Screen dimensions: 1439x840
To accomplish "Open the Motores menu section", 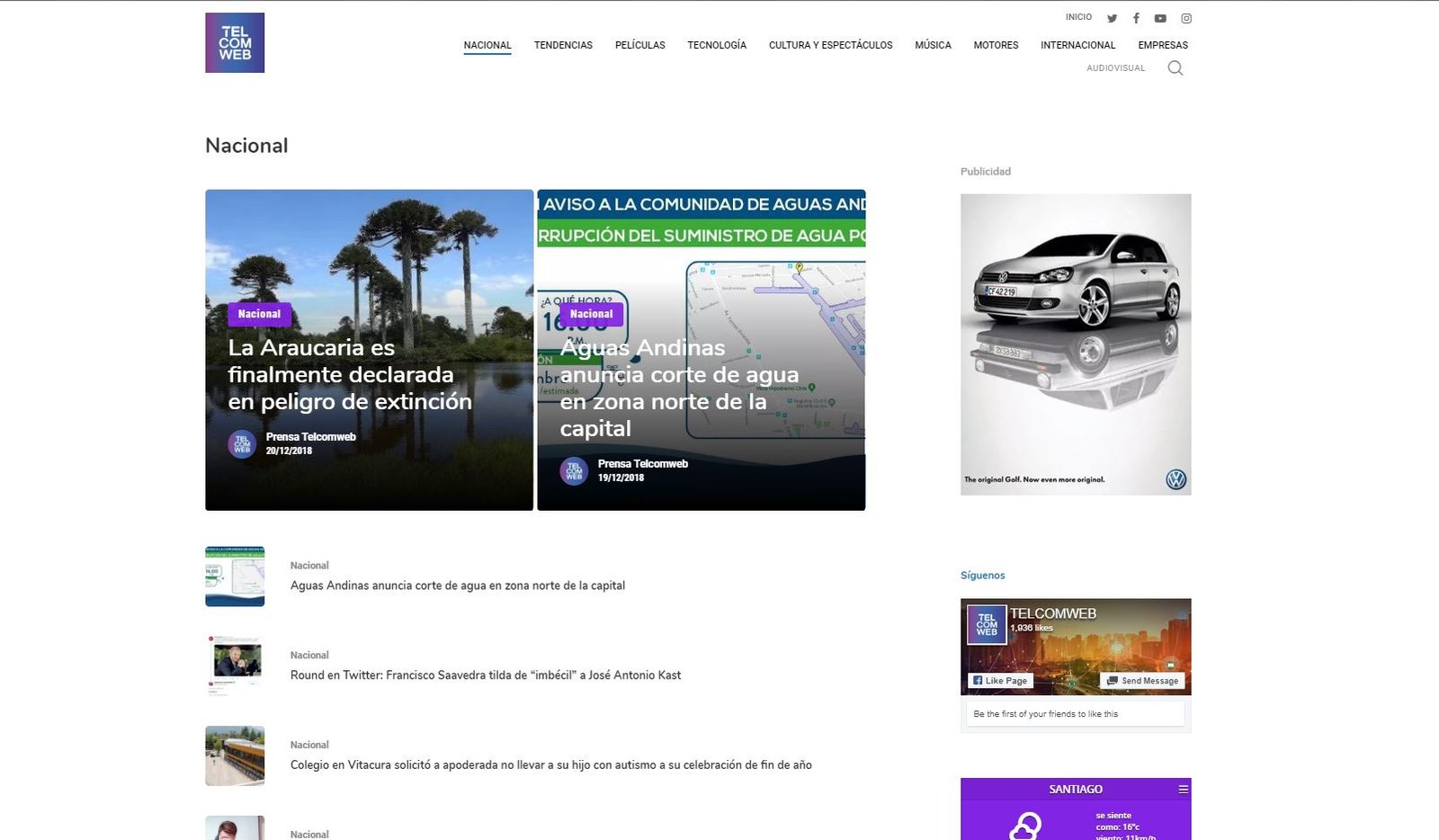I will pyautogui.click(x=996, y=45).
